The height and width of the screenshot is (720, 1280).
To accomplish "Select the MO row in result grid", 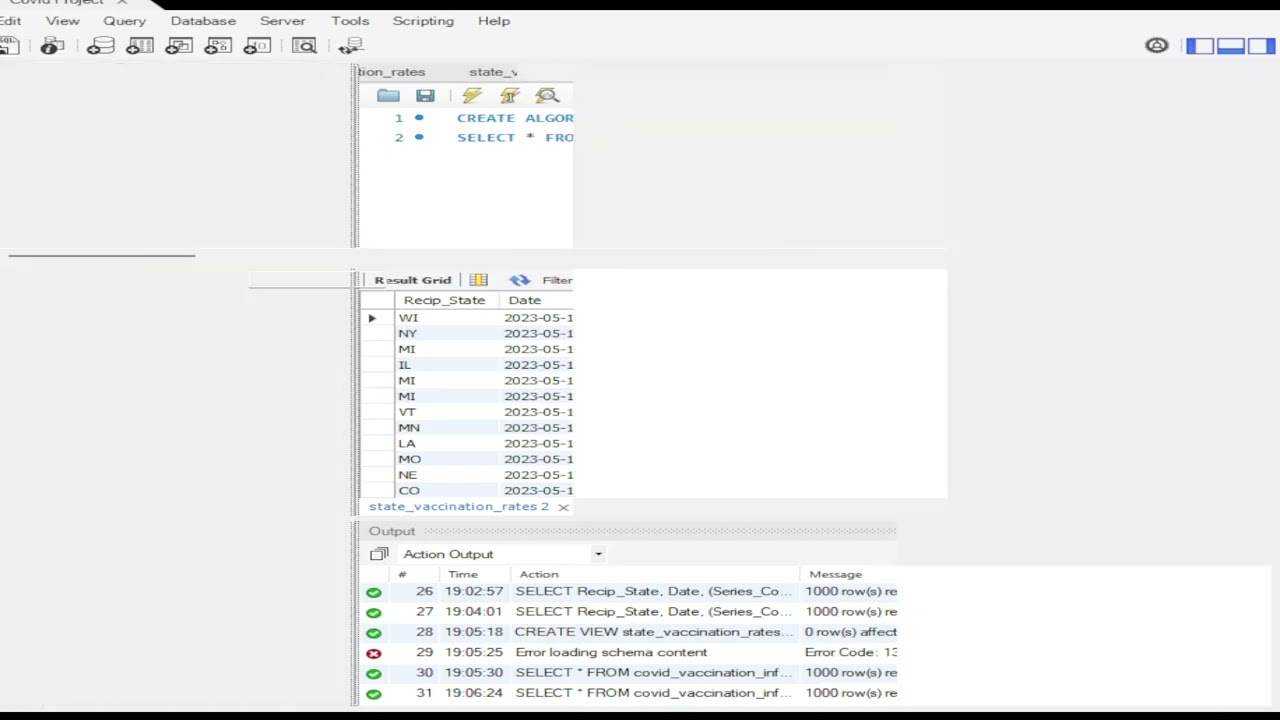I will (x=468, y=459).
